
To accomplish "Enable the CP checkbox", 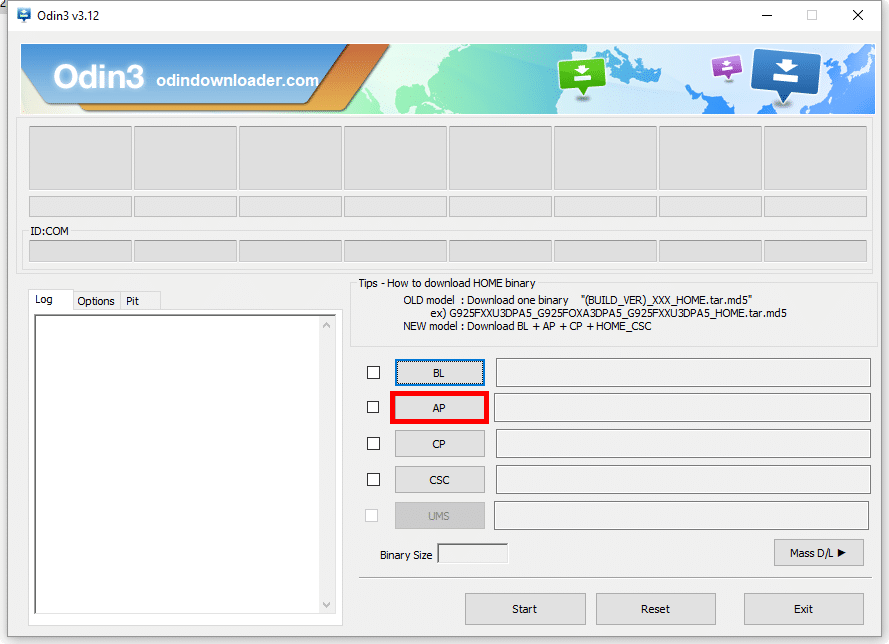I will (x=374, y=443).
